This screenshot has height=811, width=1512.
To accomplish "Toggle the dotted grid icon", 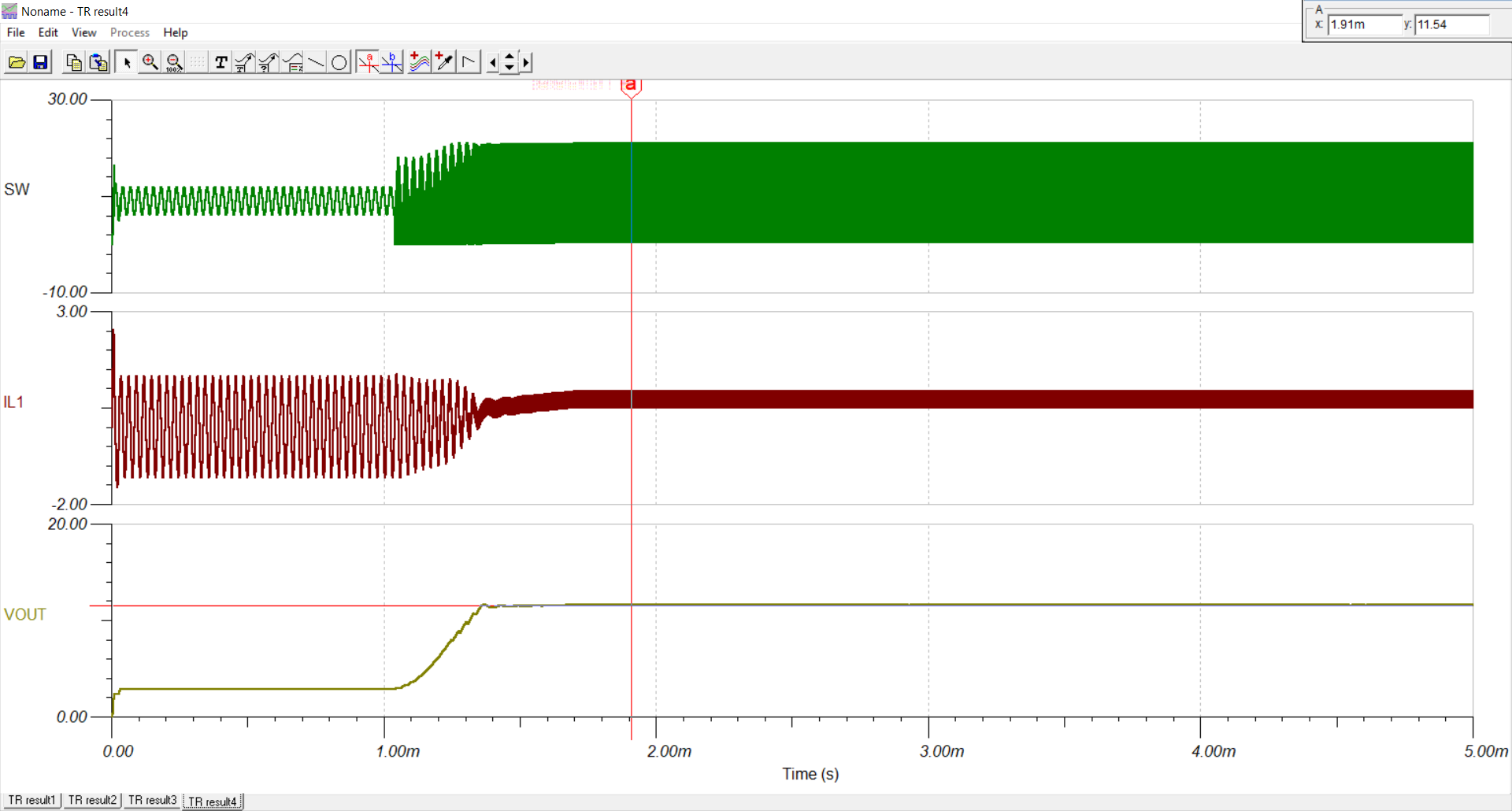I will pyautogui.click(x=197, y=62).
